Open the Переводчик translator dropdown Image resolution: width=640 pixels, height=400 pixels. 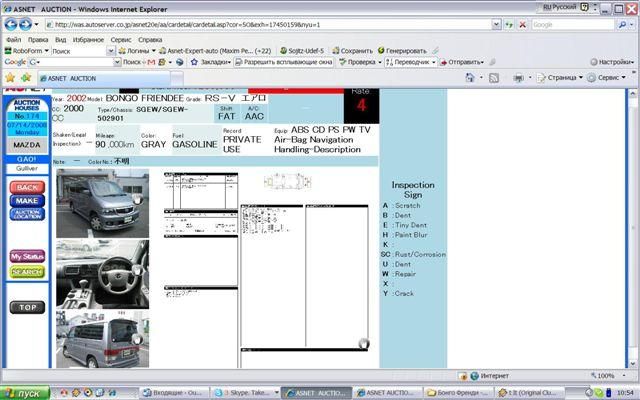click(411, 62)
